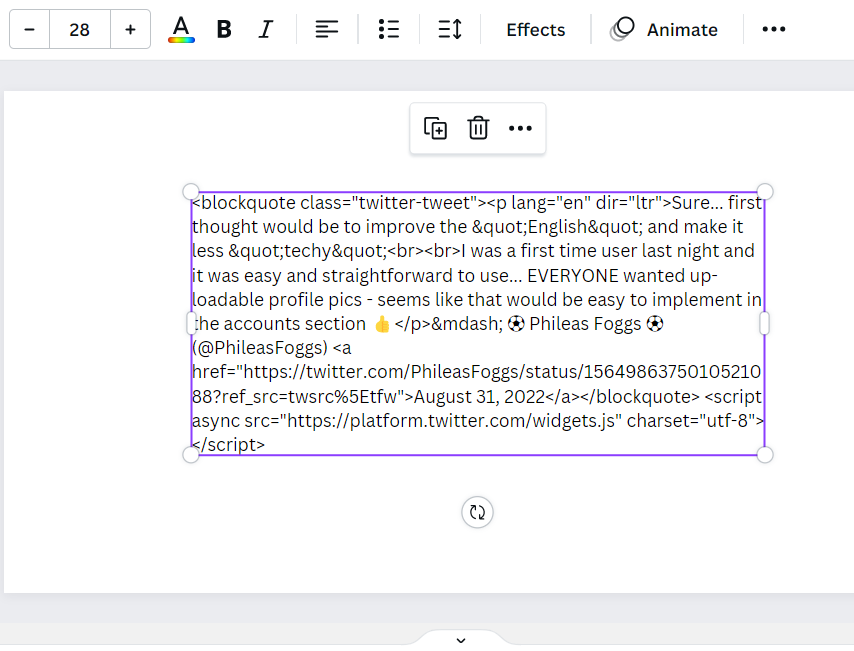
Task: Click the bottom-right corner resize handle
Action: [x=765, y=455]
